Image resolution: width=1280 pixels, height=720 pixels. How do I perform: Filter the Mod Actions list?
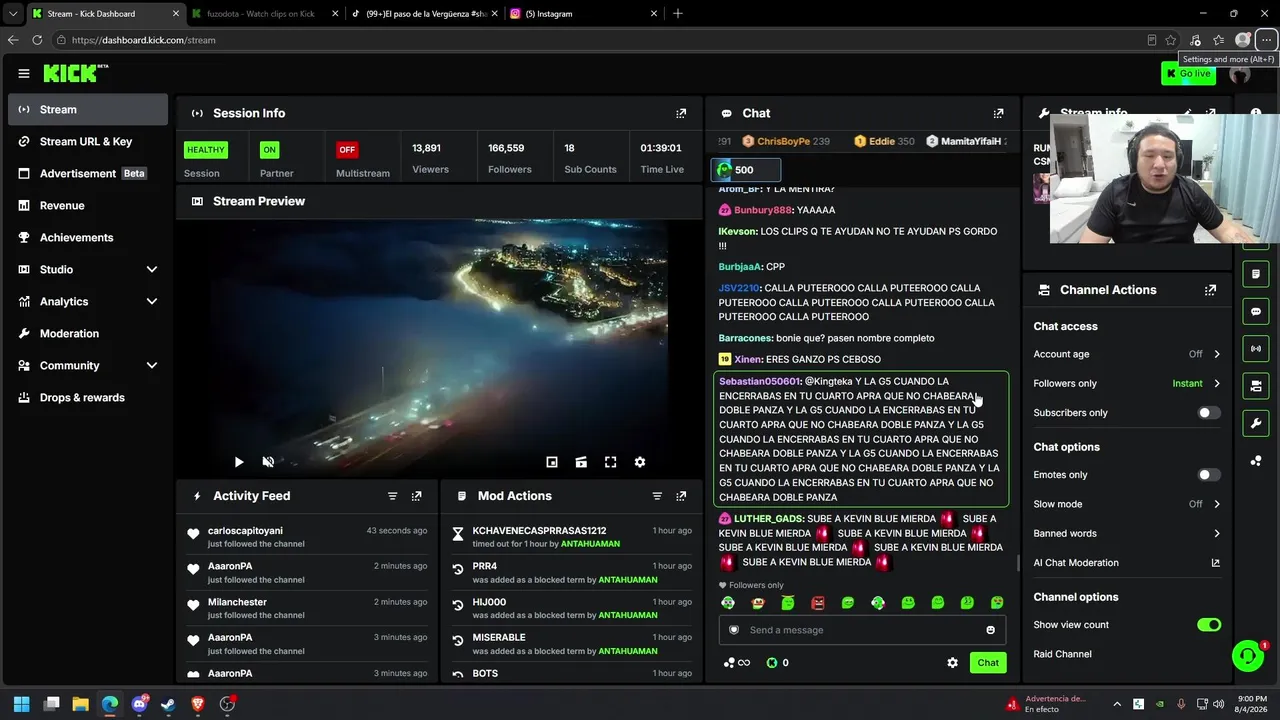(x=657, y=496)
